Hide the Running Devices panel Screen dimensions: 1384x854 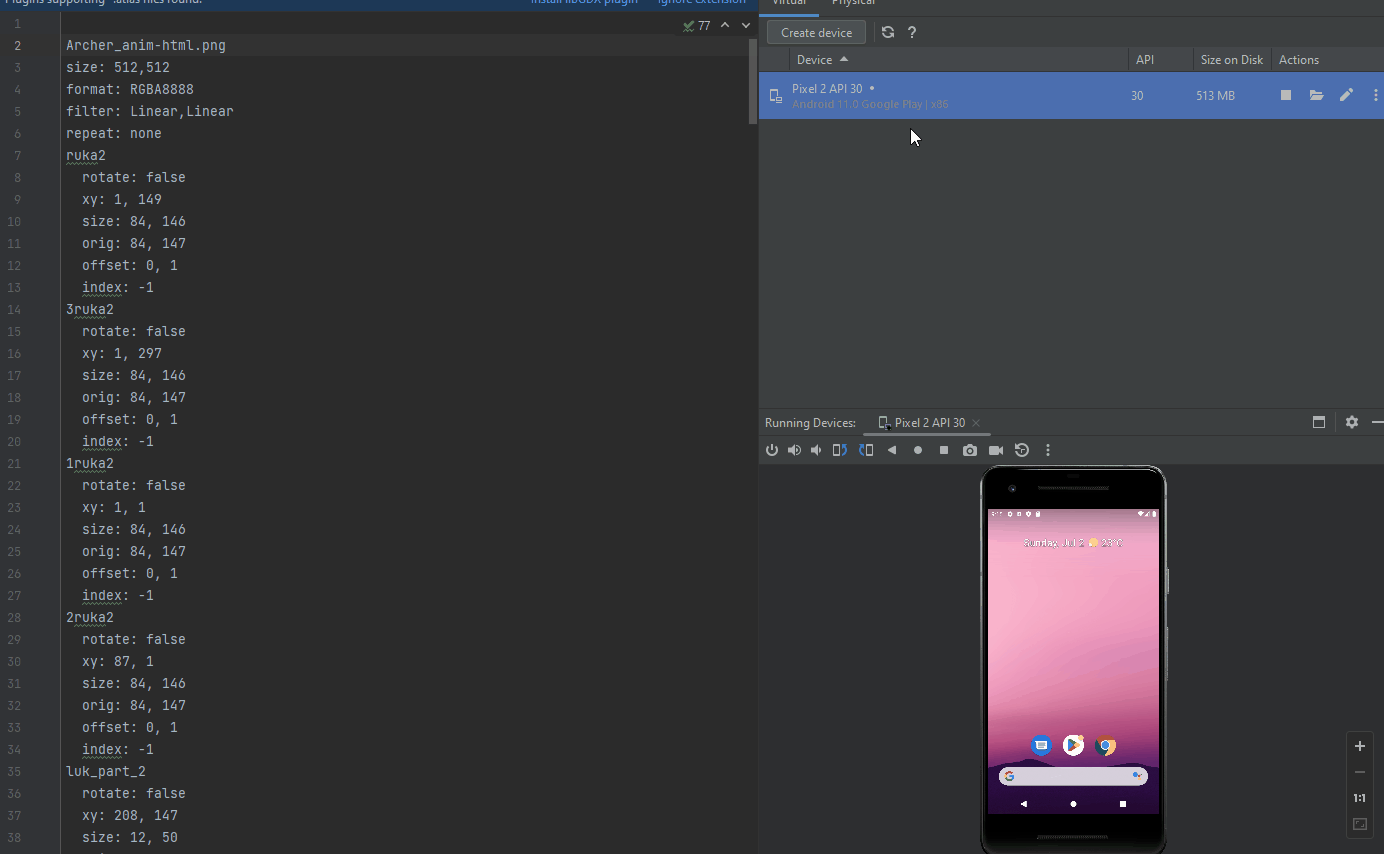click(1378, 422)
